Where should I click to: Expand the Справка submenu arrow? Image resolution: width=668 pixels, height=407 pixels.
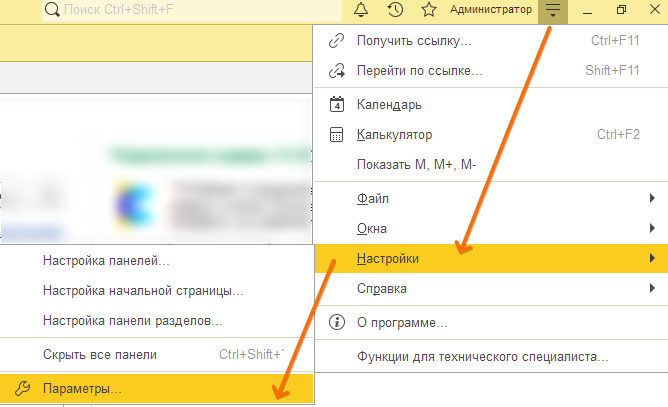(x=651, y=289)
